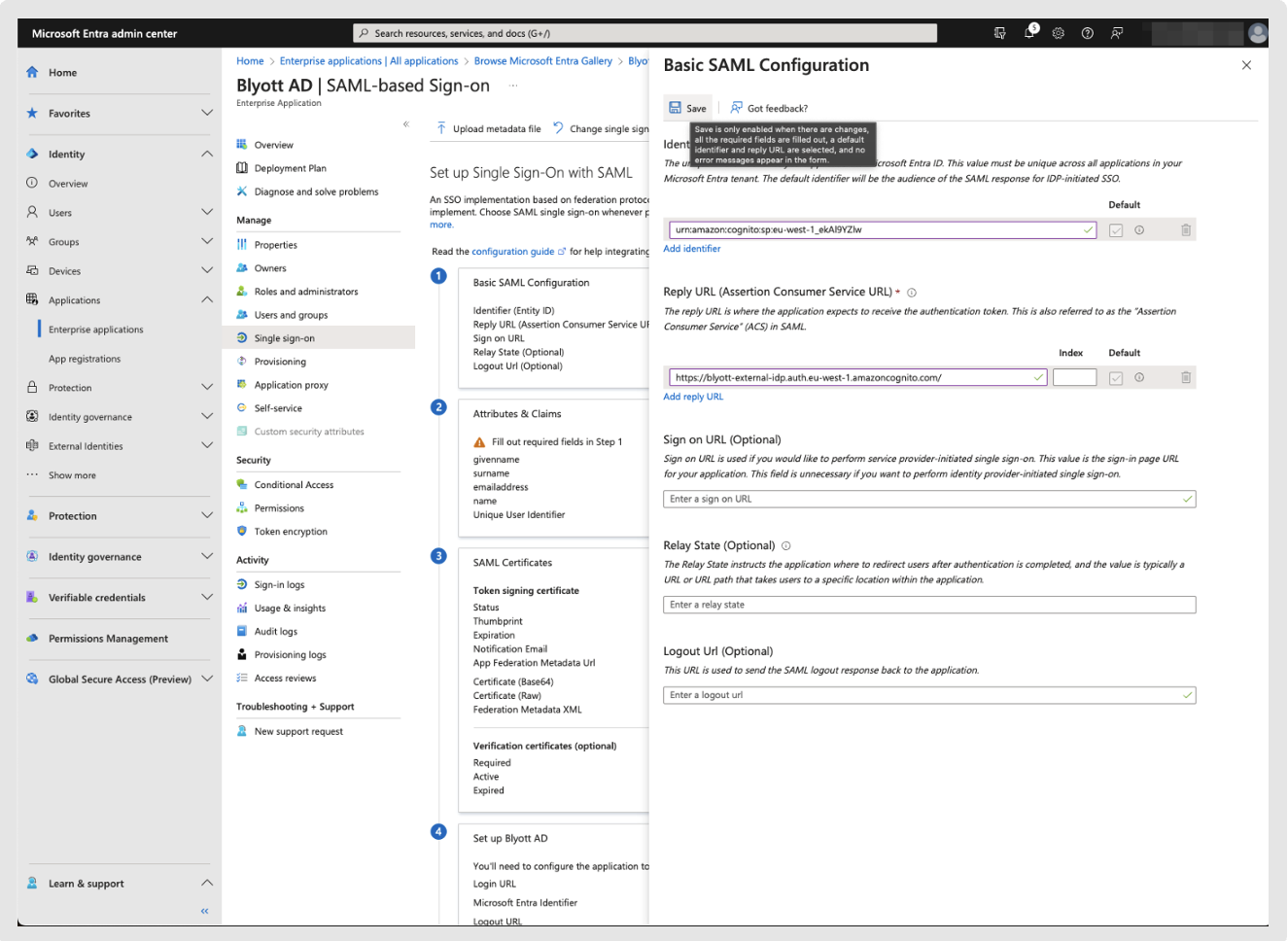Toggle default checkbox for reply URL

(1116, 378)
